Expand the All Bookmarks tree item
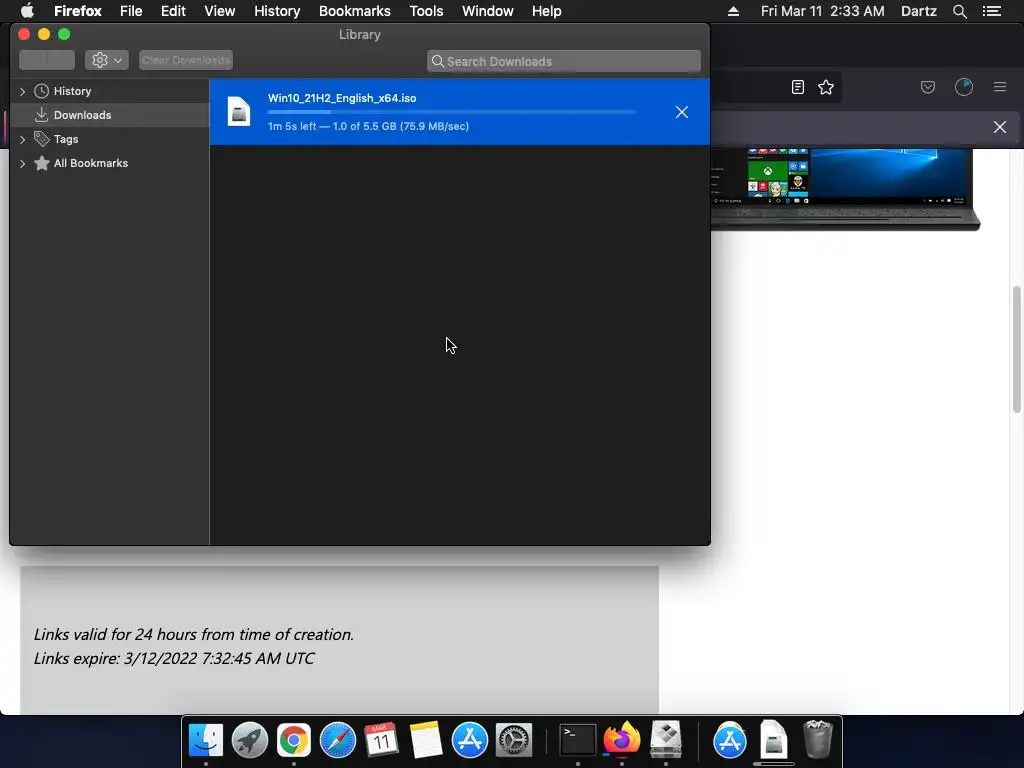1024x768 pixels. tap(23, 163)
